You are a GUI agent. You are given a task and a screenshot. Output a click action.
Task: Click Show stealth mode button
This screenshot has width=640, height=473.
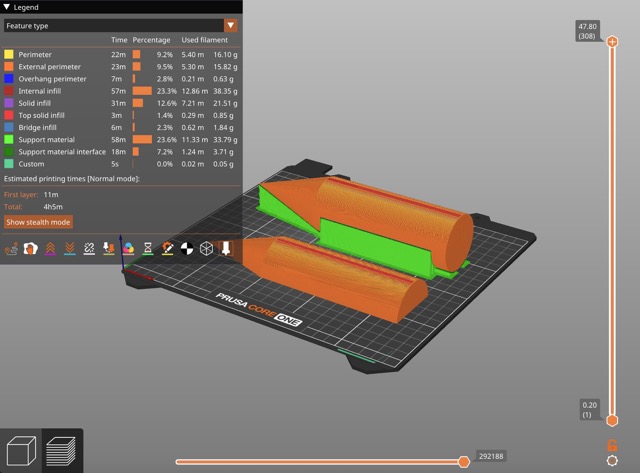pyautogui.click(x=39, y=222)
